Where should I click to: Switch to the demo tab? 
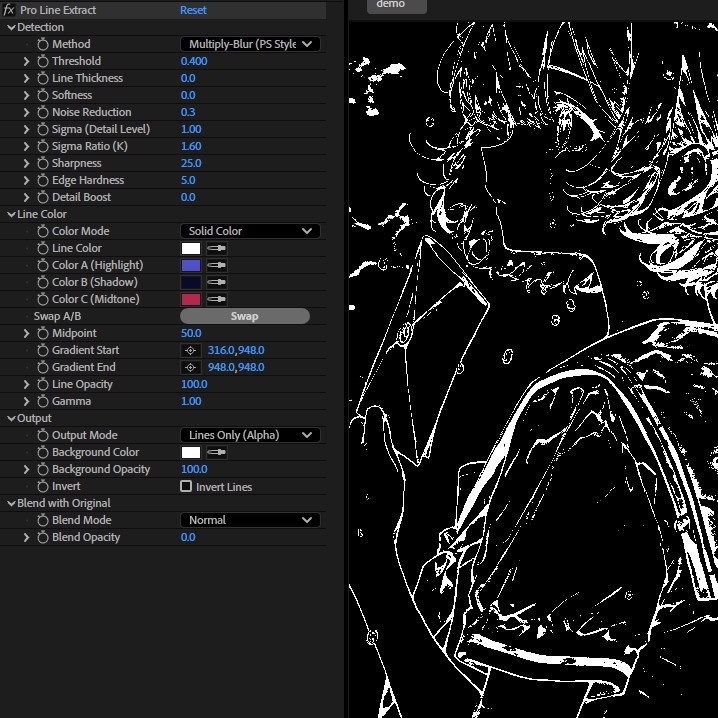pos(397,5)
